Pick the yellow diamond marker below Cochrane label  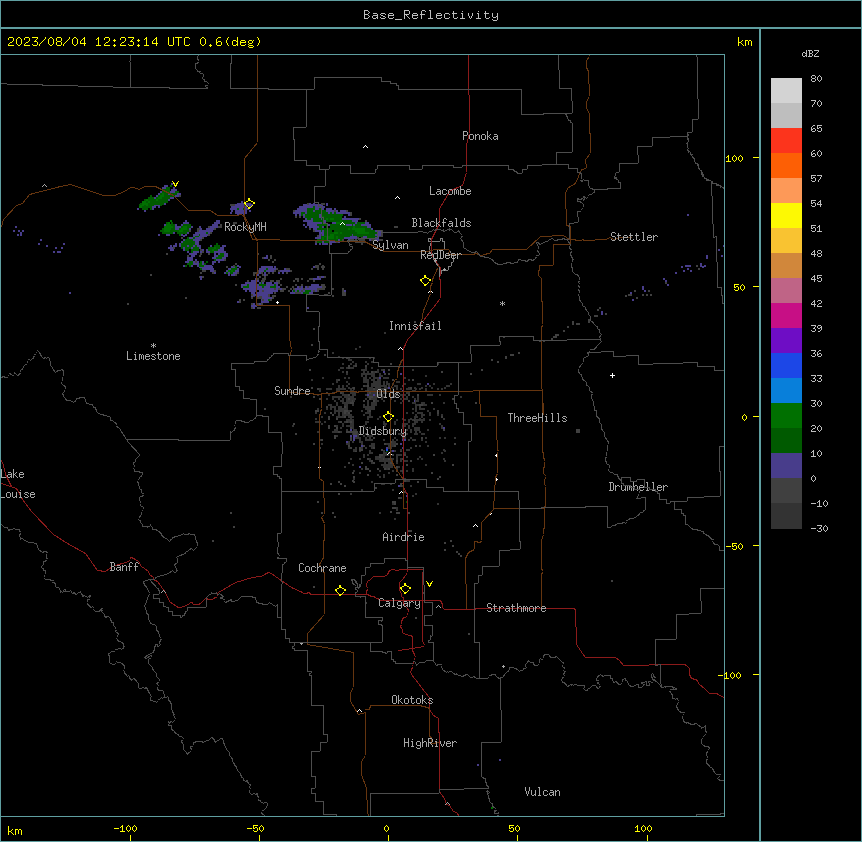pos(340,590)
